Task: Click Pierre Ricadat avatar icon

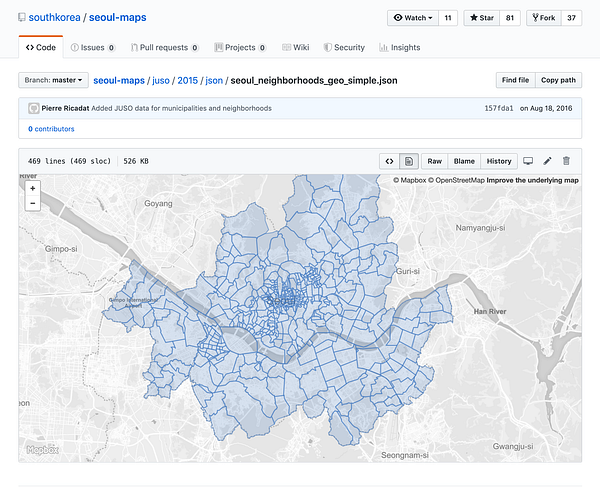Action: tap(34, 108)
